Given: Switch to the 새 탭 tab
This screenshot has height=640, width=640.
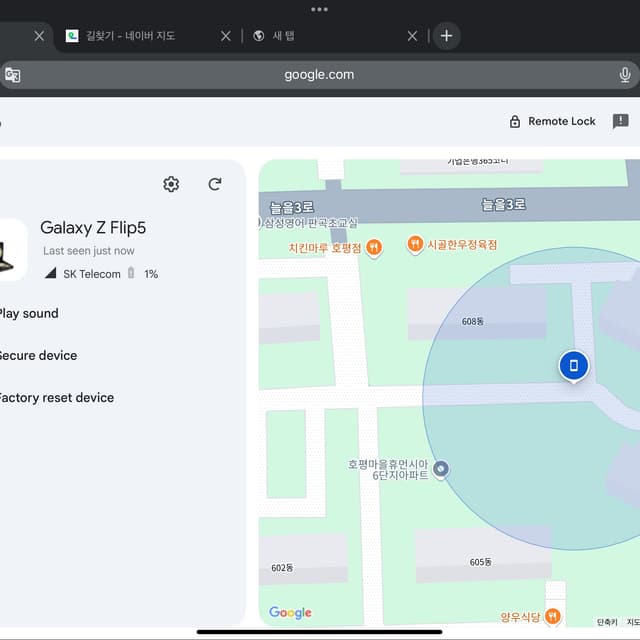Looking at the screenshot, I should pos(283,36).
